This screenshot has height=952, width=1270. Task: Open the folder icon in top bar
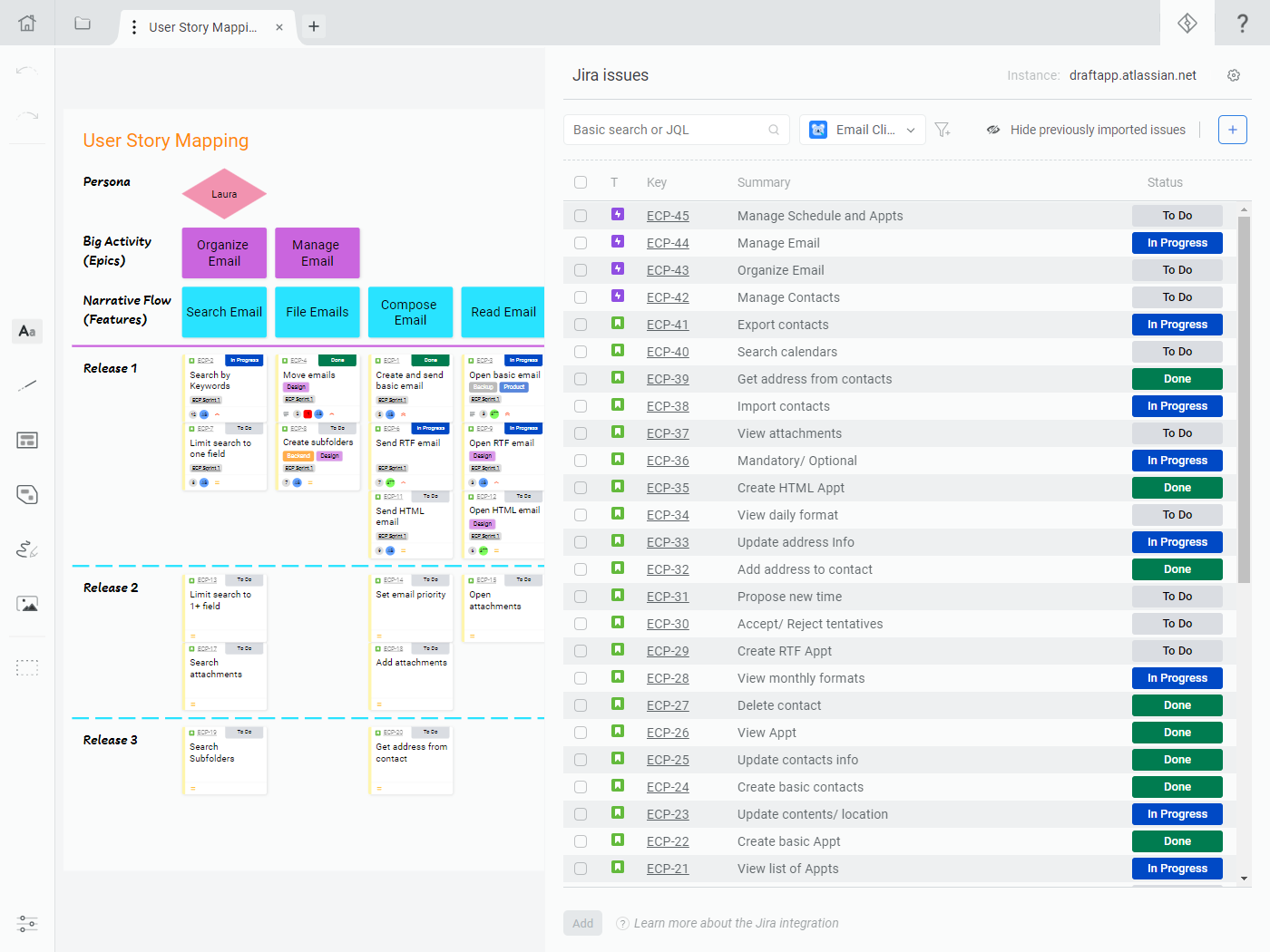[x=83, y=24]
